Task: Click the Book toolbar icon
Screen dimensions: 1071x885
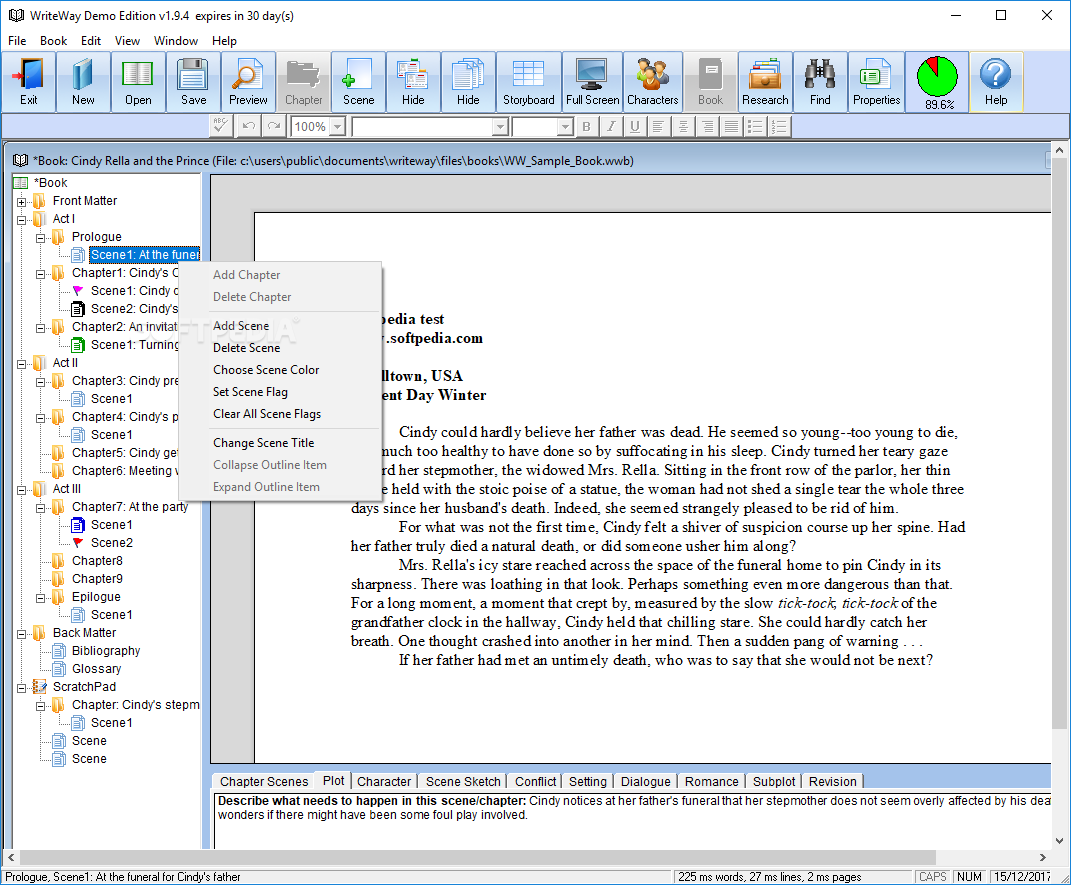Action: 710,82
